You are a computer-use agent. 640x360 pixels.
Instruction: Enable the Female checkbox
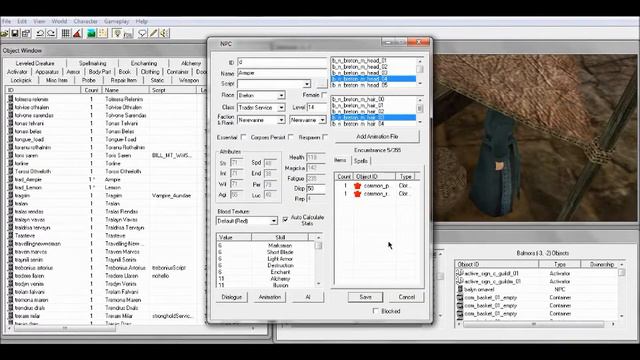(x=324, y=95)
